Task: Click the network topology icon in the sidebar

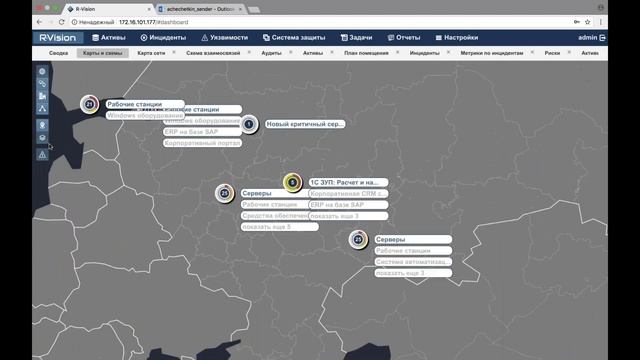Action: pos(42,108)
